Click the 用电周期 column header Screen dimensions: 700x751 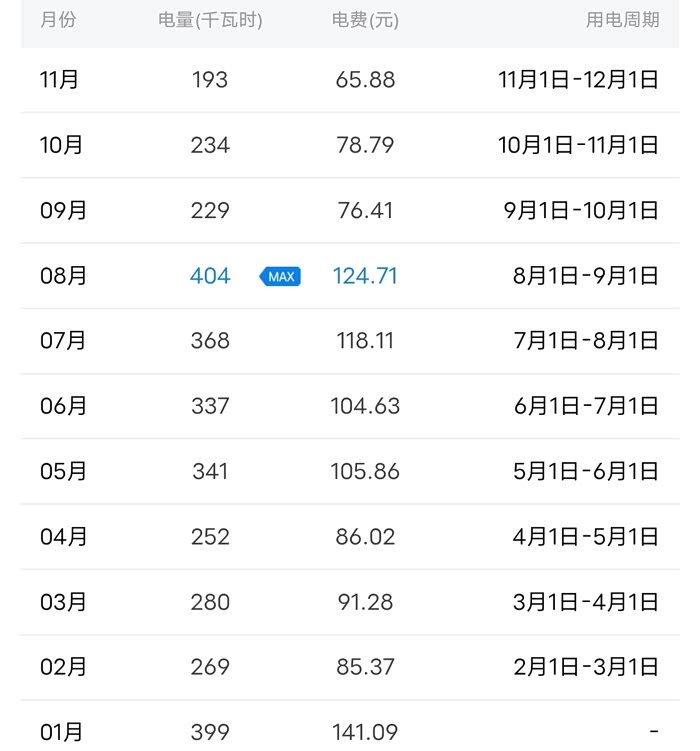[x=622, y=20]
